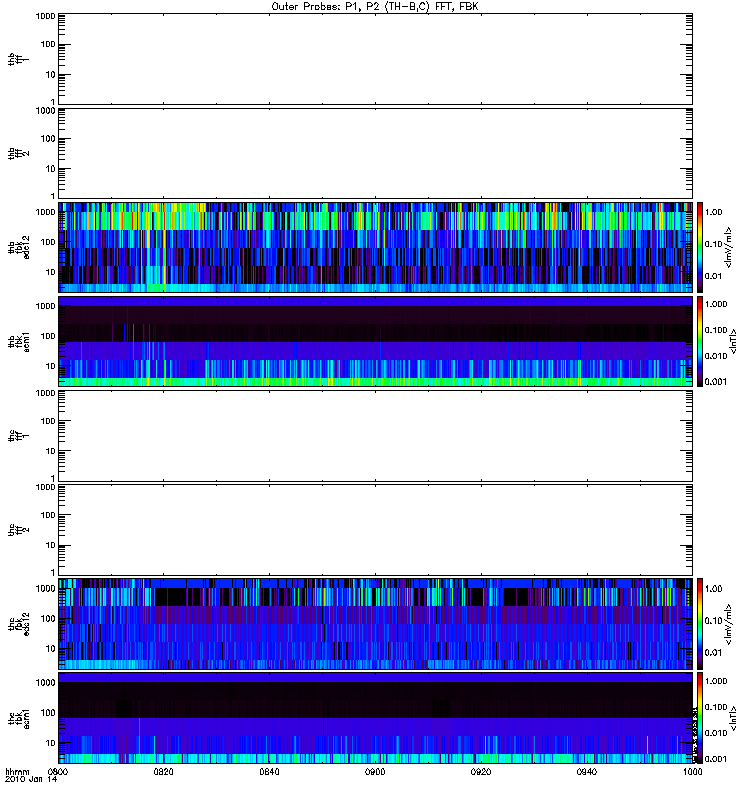Click the thc fbk scm1 spectrogram panel
This screenshot has height=800, width=750.
tap(376, 718)
